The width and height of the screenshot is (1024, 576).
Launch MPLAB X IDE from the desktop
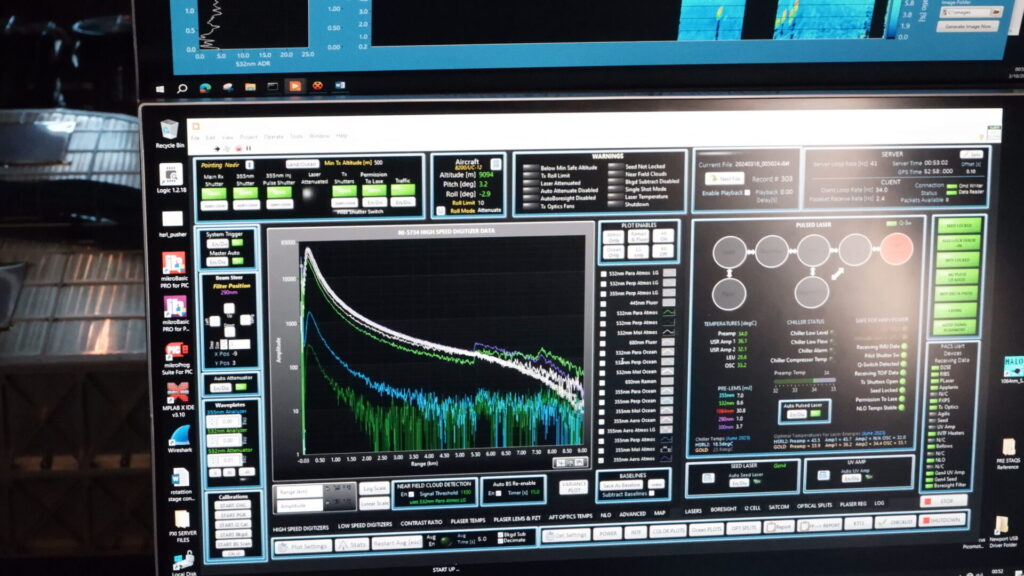[179, 391]
